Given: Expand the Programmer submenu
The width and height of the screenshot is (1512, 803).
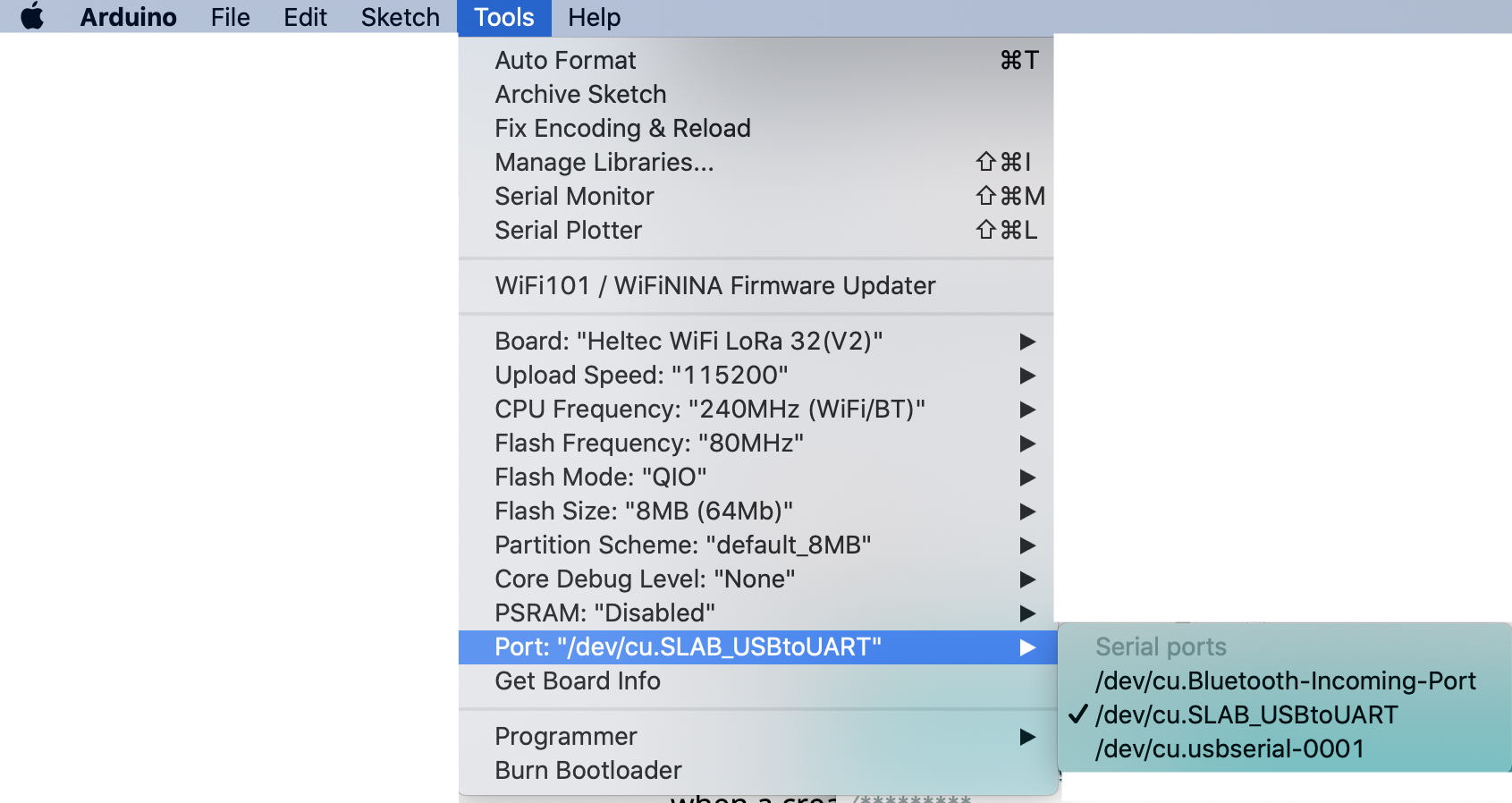Looking at the screenshot, I should [x=566, y=737].
